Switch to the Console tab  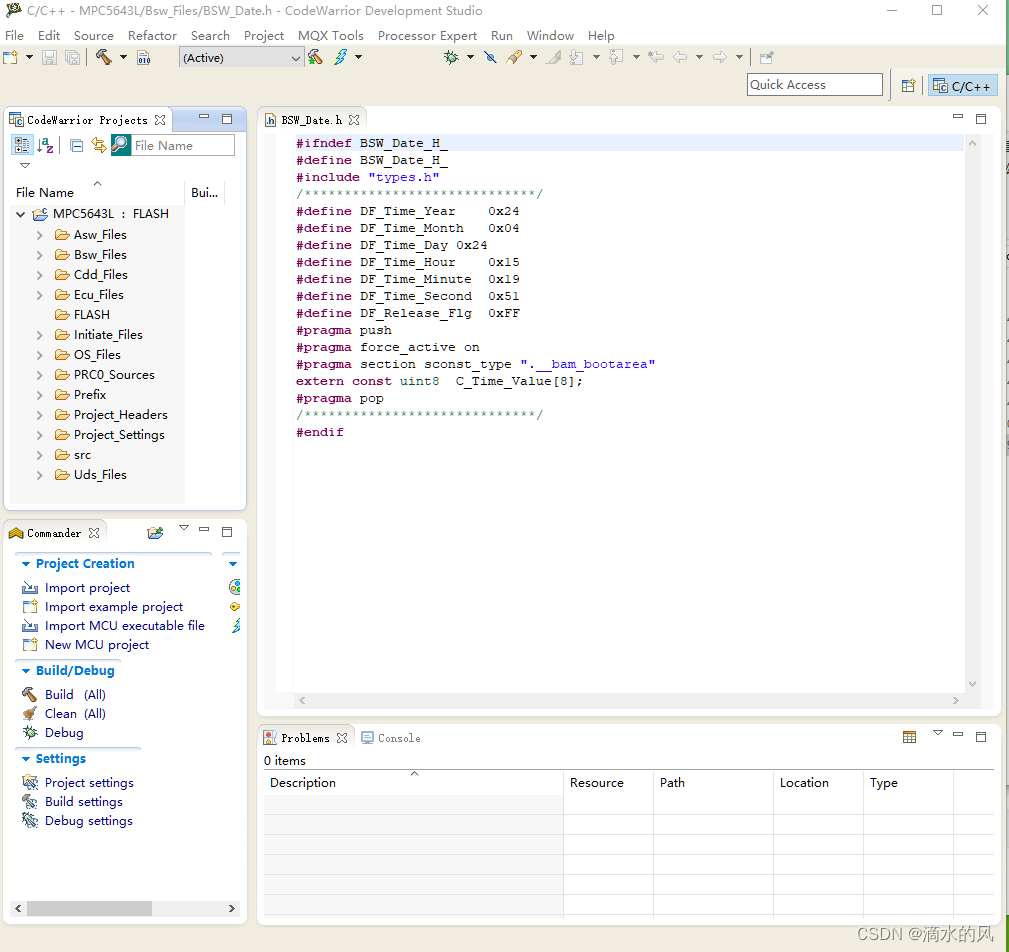[x=391, y=738]
